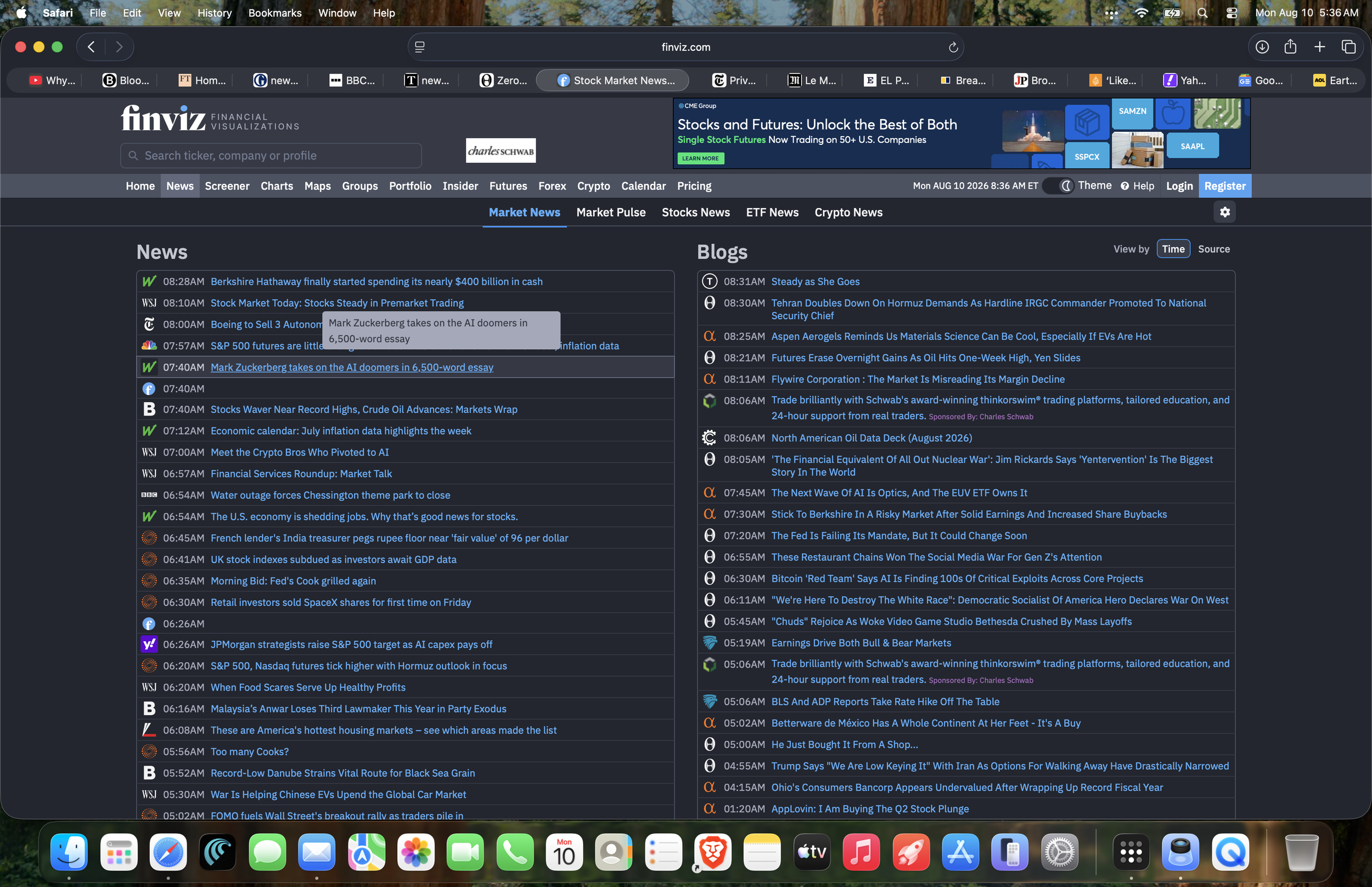Open North American Oil Data Deck post
The height and width of the screenshot is (887, 1372).
pyautogui.click(x=871, y=439)
